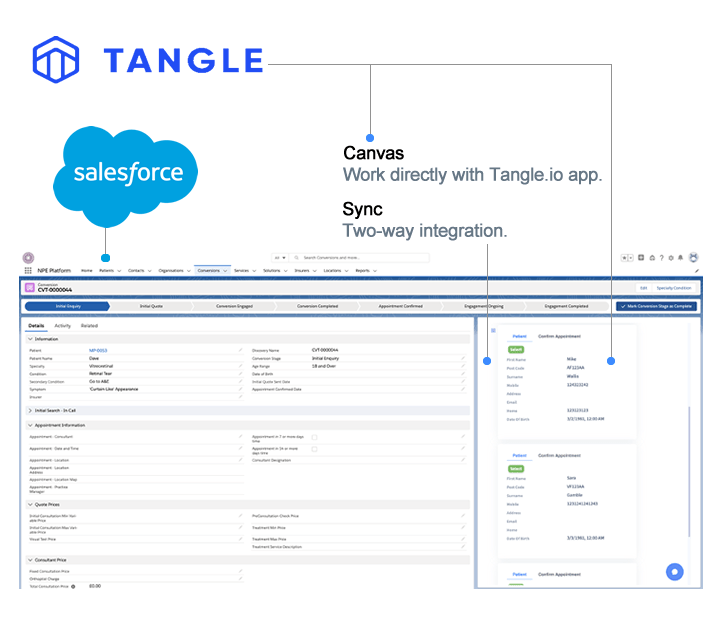Click the Tangle panel vertical scrollbar

point(689,471)
